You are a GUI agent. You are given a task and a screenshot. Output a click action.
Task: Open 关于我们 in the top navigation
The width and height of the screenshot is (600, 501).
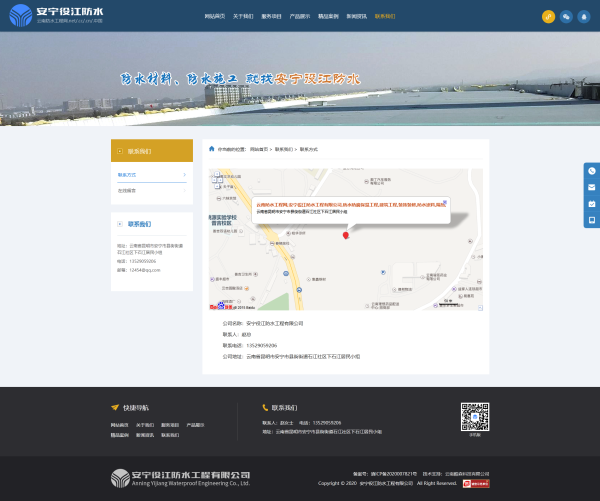tap(243, 16)
